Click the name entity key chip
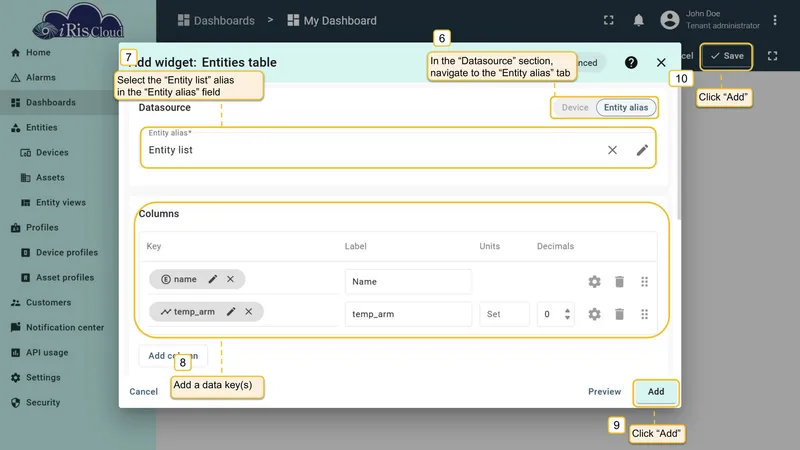Screen dimensions: 800x450 [x=197, y=279]
